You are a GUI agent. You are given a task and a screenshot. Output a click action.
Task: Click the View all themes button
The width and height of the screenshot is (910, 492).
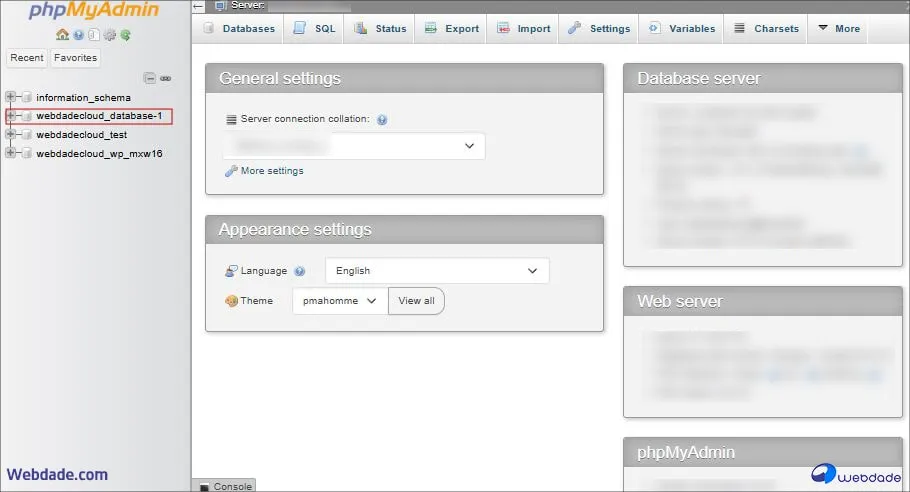416,301
